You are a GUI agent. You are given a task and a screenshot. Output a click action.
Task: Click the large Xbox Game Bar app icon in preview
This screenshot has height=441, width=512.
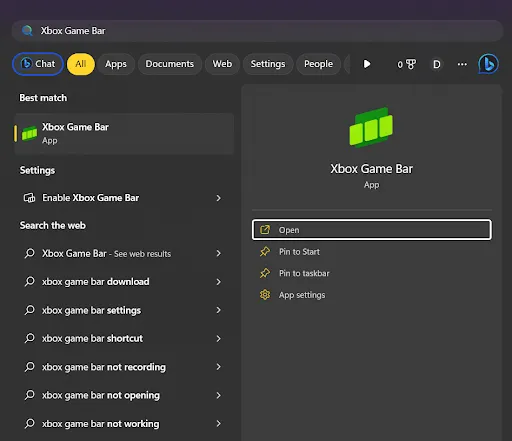tap(371, 127)
